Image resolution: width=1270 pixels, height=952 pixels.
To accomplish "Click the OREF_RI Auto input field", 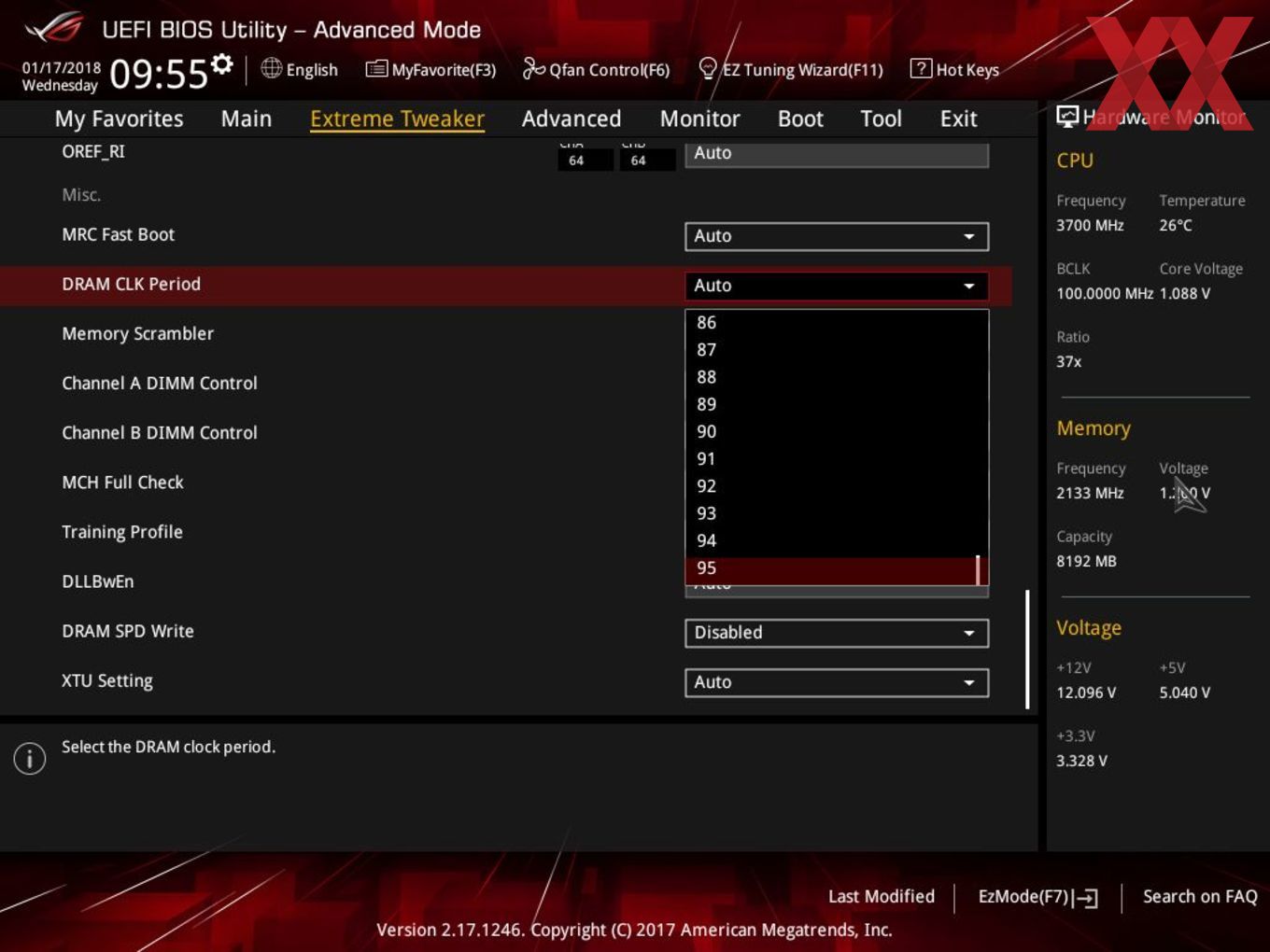I will (x=837, y=154).
